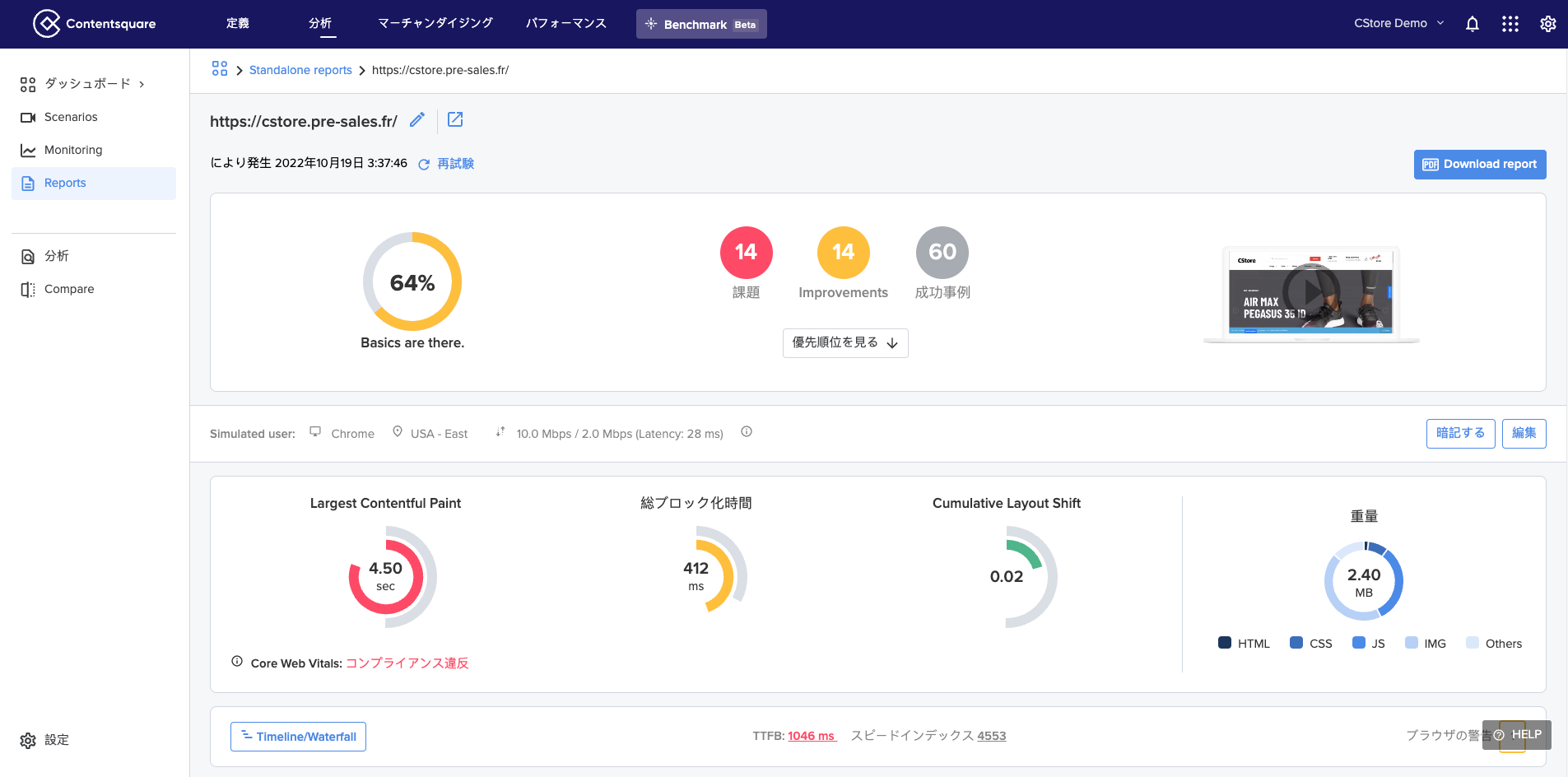Expand the CStore Demo account dropdown
Image resolution: width=1568 pixels, height=777 pixels.
[1398, 23]
